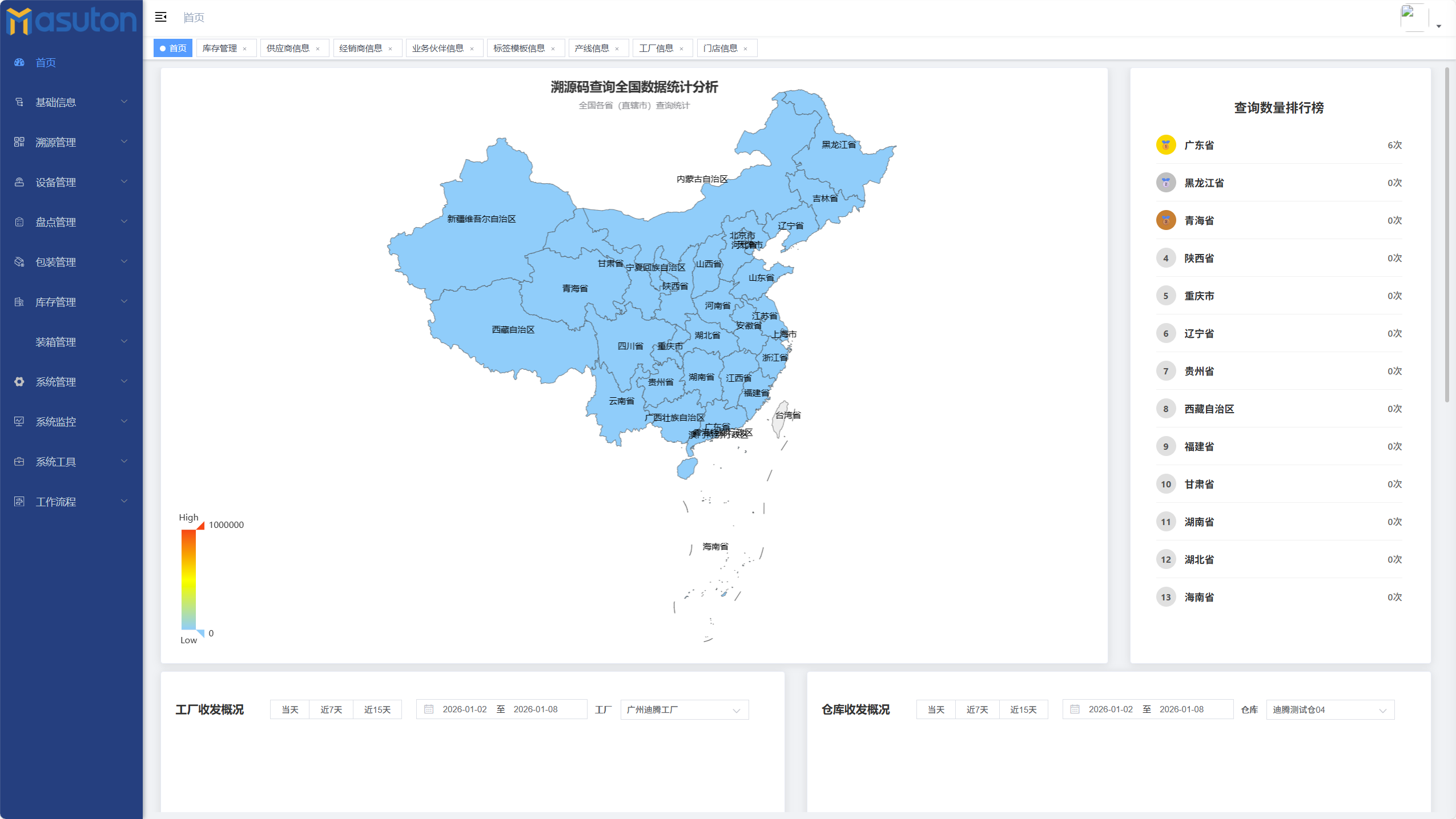Click the 溯源管理 sidebar icon

click(19, 142)
